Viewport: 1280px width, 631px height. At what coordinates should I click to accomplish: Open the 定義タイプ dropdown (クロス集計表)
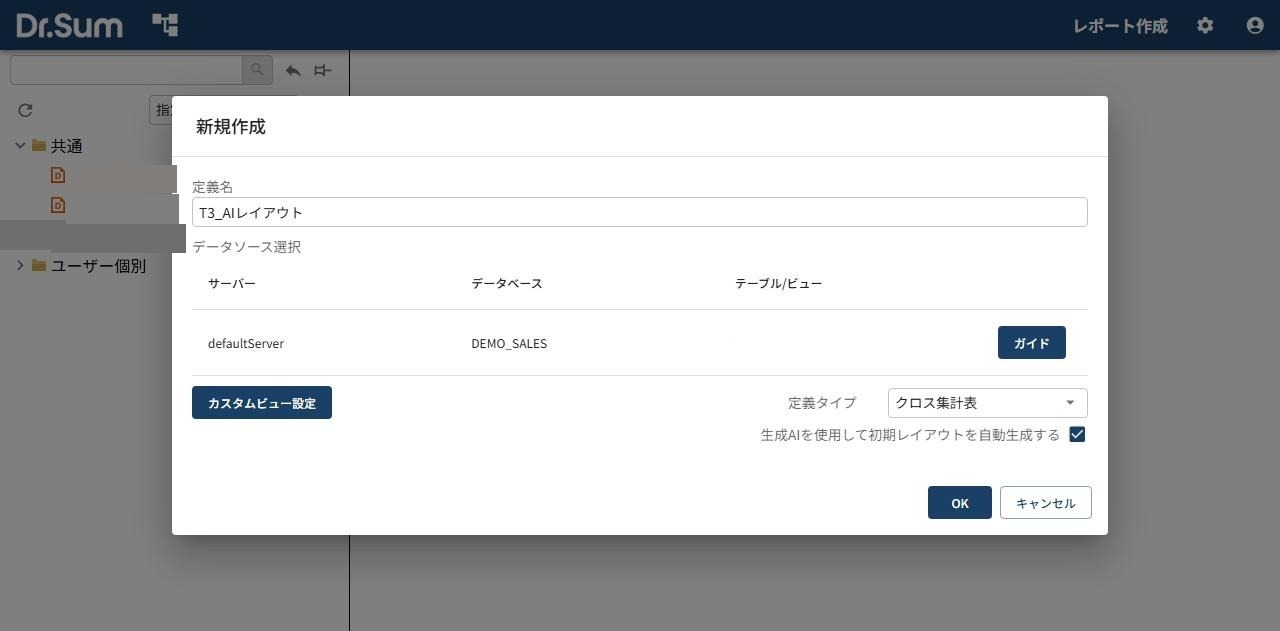[987, 403]
